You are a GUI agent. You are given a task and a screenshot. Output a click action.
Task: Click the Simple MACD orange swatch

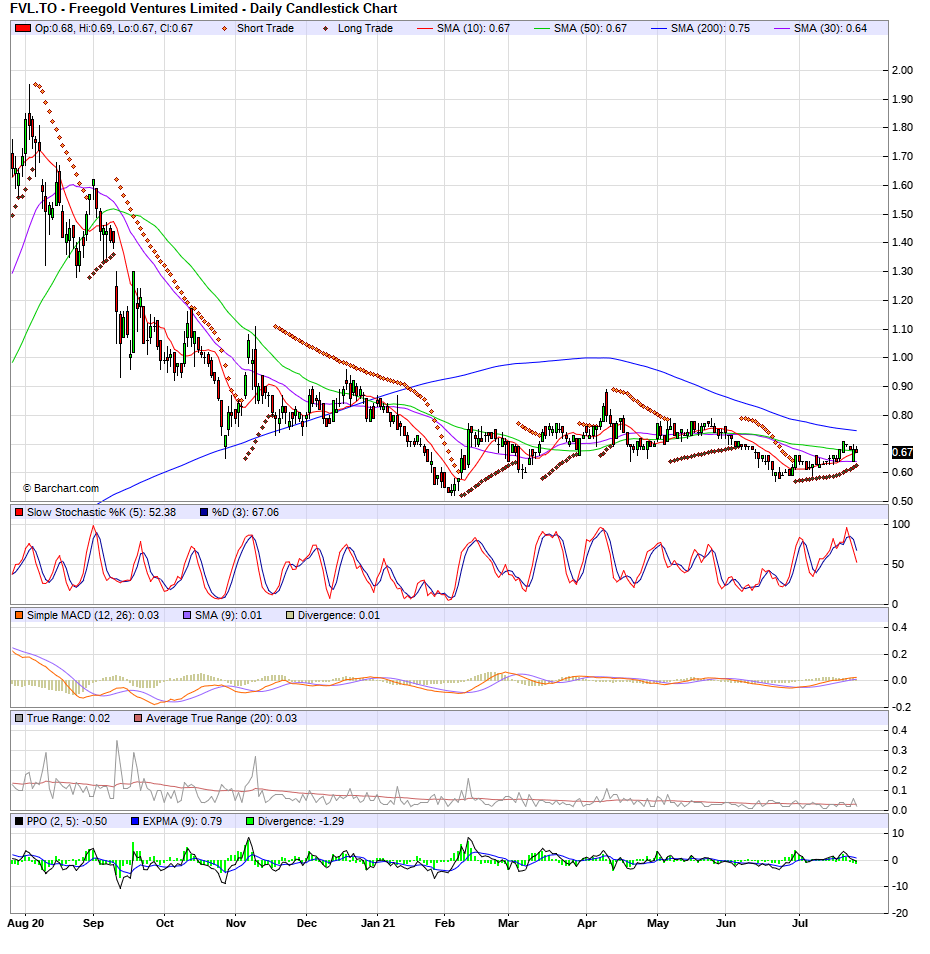tap(19, 615)
